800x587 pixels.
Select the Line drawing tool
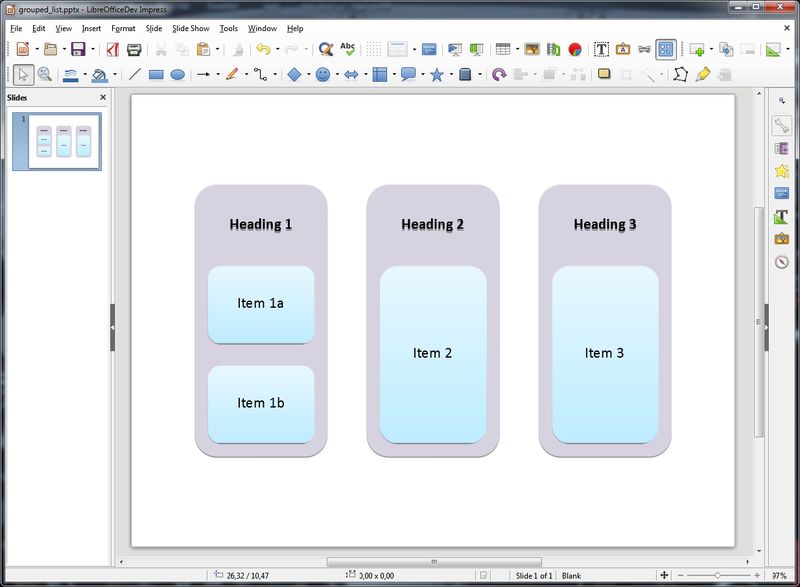pos(135,74)
